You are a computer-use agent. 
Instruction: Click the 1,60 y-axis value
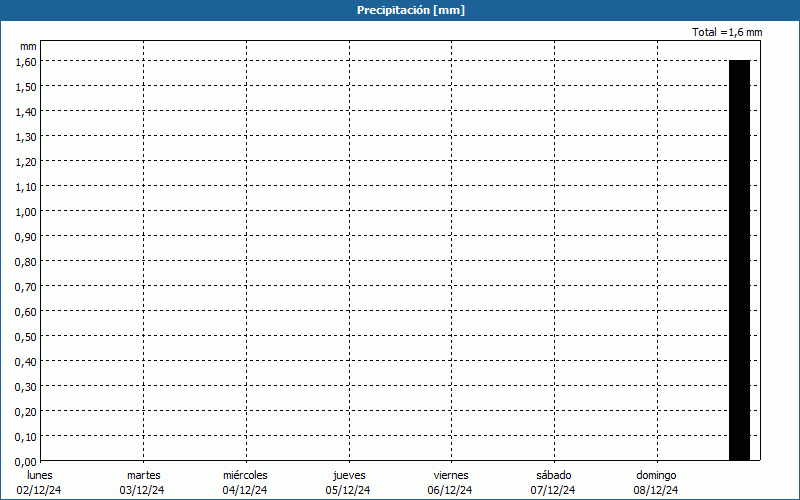[x=26, y=62]
